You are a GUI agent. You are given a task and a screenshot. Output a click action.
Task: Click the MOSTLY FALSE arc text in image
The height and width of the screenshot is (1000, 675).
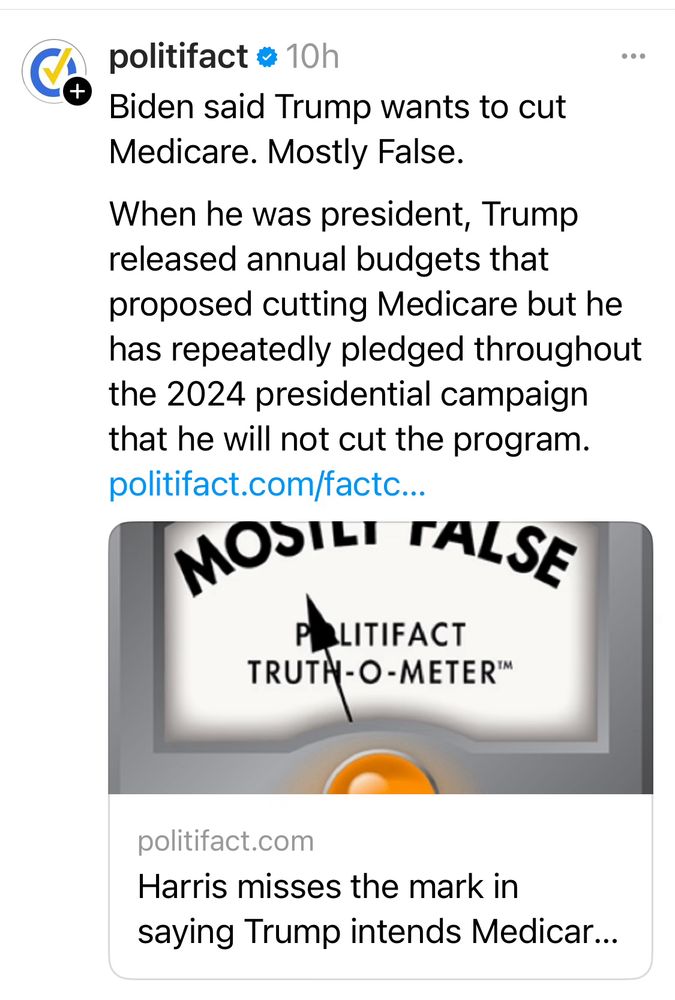380,556
